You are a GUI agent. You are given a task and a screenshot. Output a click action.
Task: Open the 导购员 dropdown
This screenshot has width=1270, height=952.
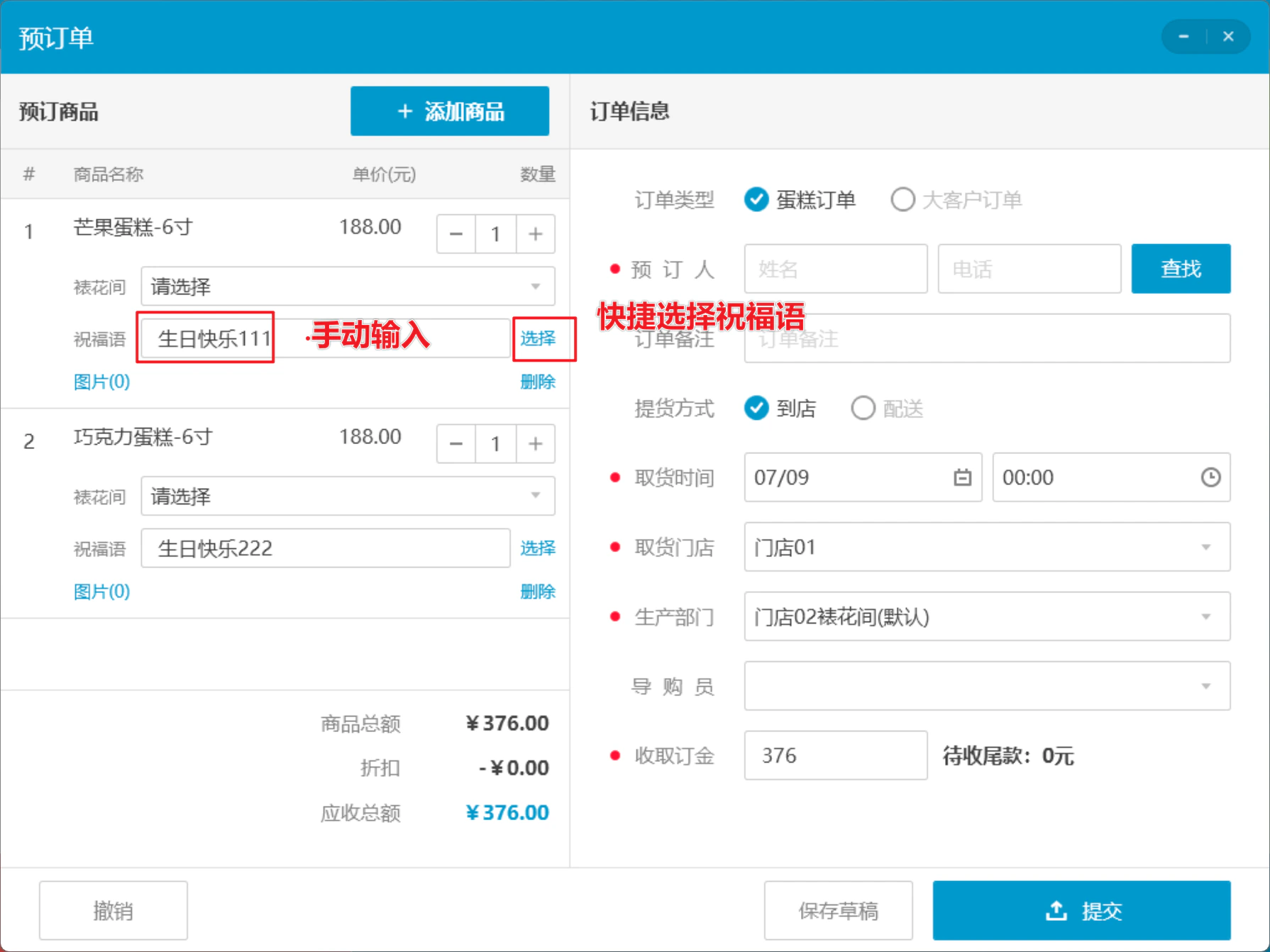987,686
